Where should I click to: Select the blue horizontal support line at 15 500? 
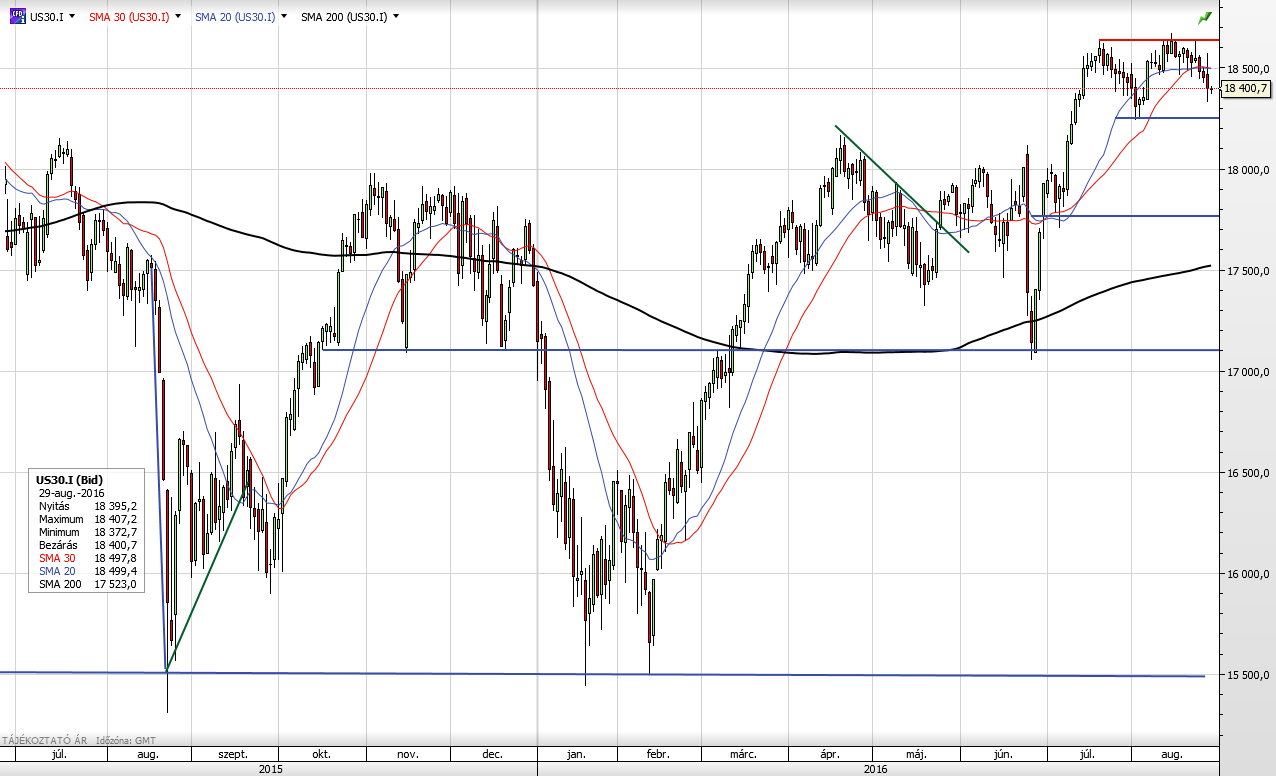pyautogui.click(x=600, y=674)
